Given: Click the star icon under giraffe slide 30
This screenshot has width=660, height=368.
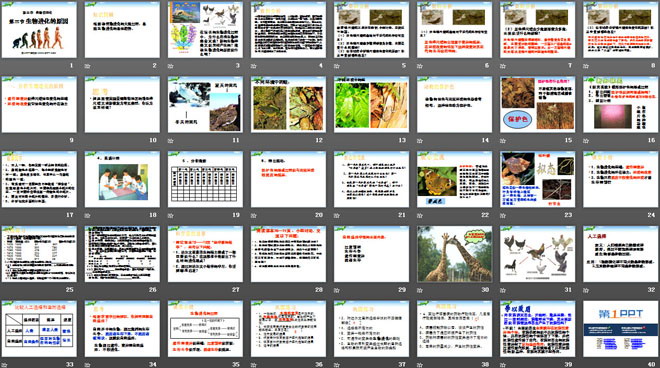Looking at the screenshot, I should click(420, 290).
